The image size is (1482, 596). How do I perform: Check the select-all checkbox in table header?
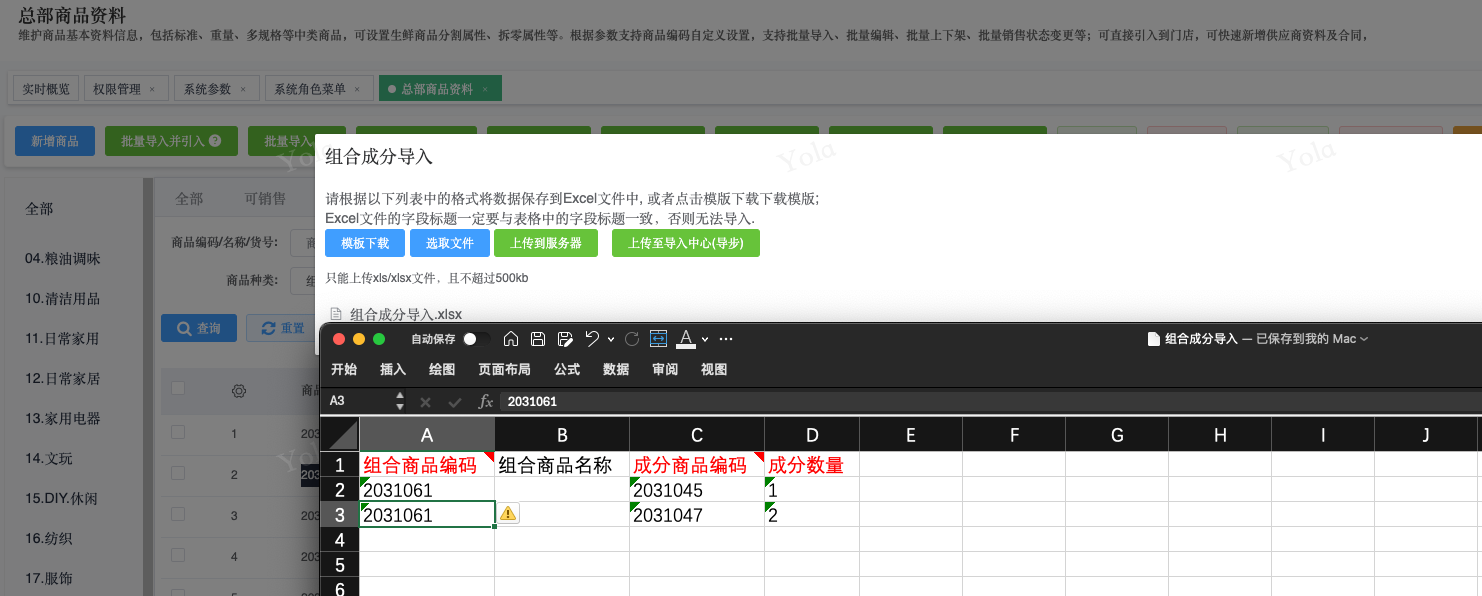pos(178,389)
